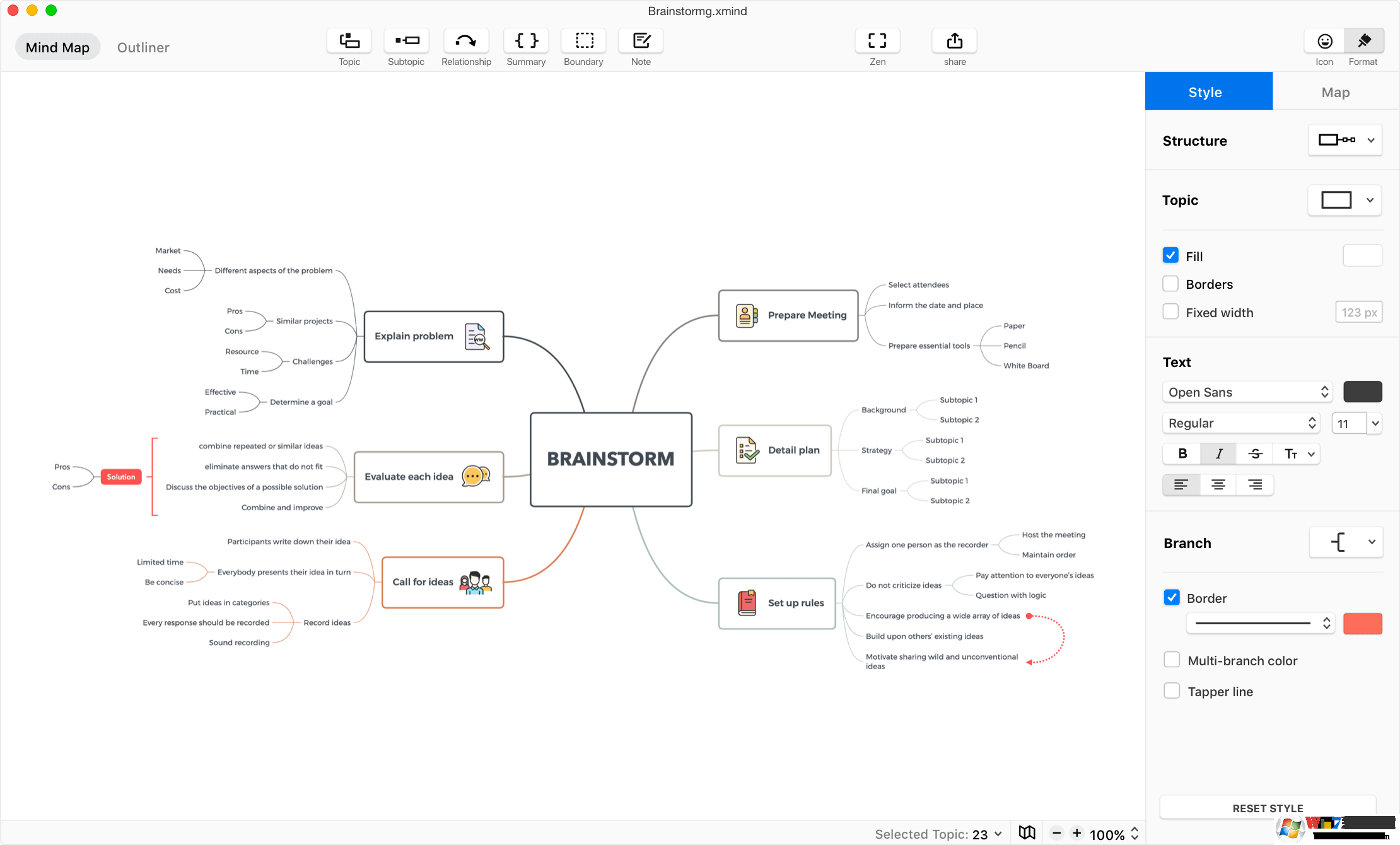This screenshot has width=1400, height=845.
Task: Open the Branch style expander
Action: [x=1371, y=542]
